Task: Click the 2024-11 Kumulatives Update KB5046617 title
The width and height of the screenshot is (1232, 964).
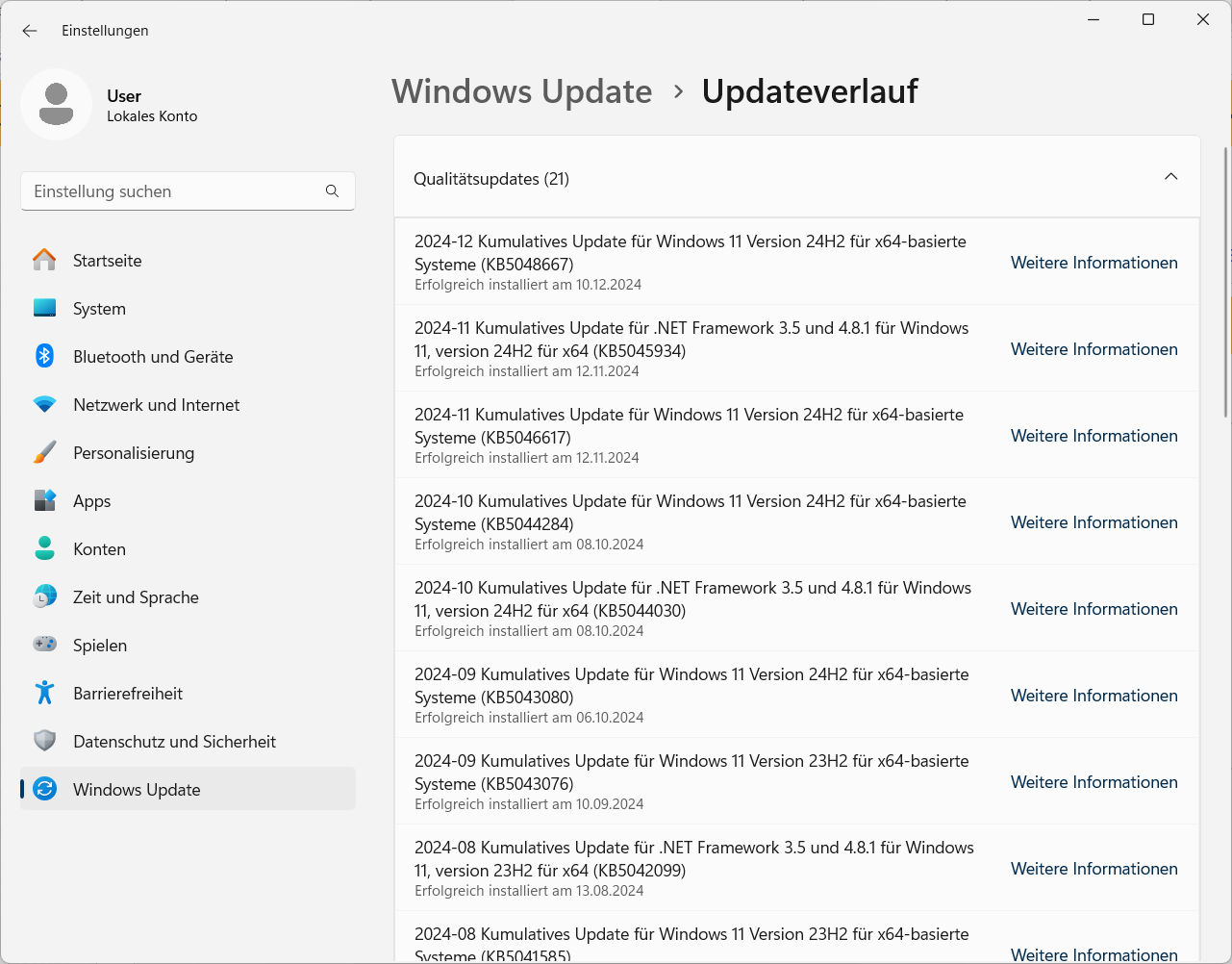Action: (689, 426)
